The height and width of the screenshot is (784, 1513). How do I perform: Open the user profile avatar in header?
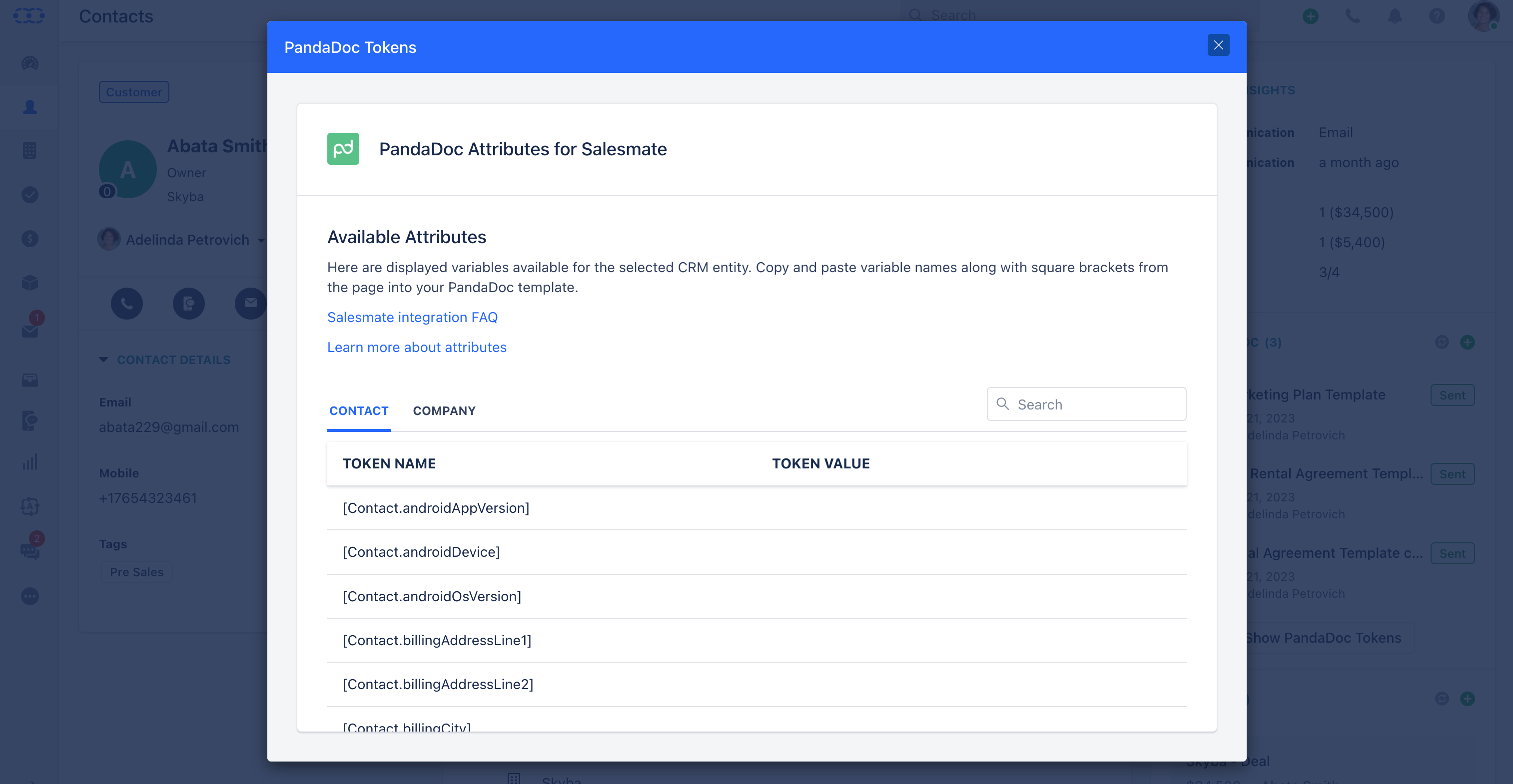coord(1484,16)
